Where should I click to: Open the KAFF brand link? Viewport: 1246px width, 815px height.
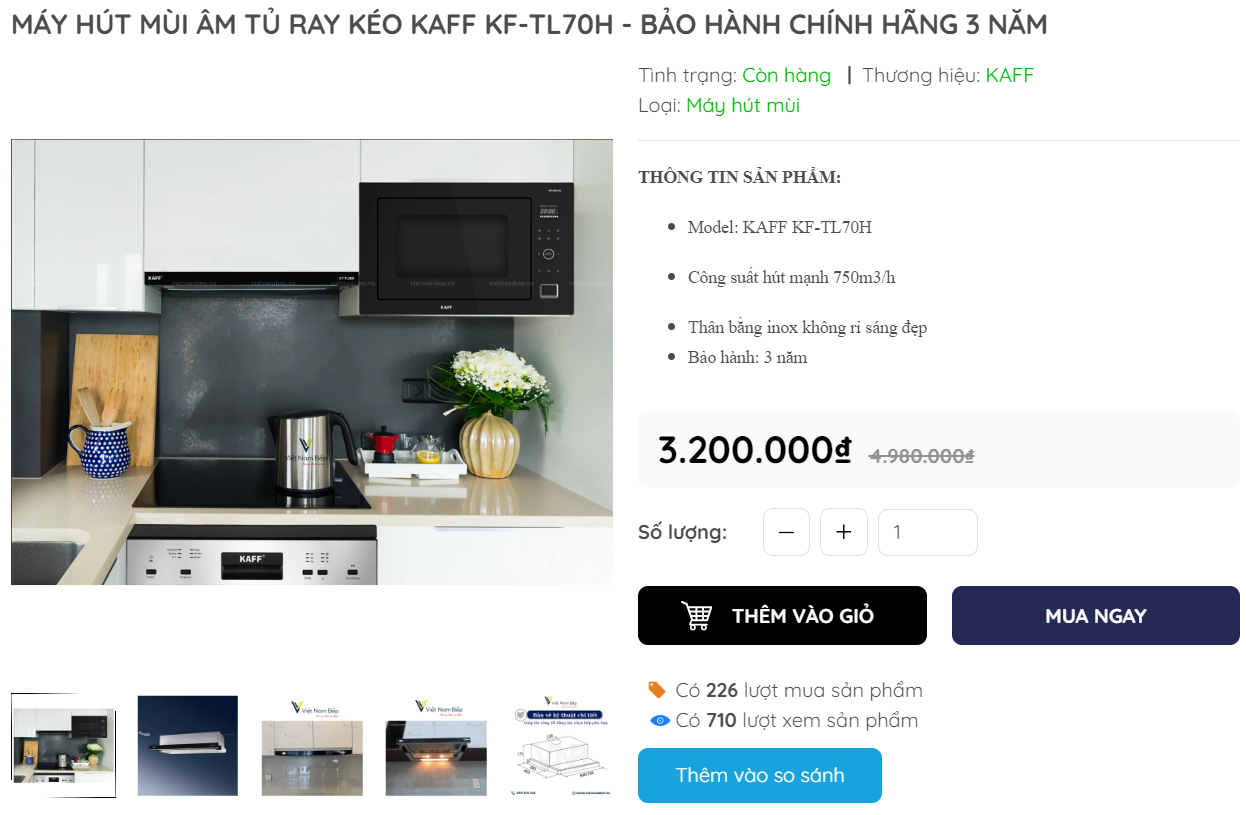pos(1010,75)
